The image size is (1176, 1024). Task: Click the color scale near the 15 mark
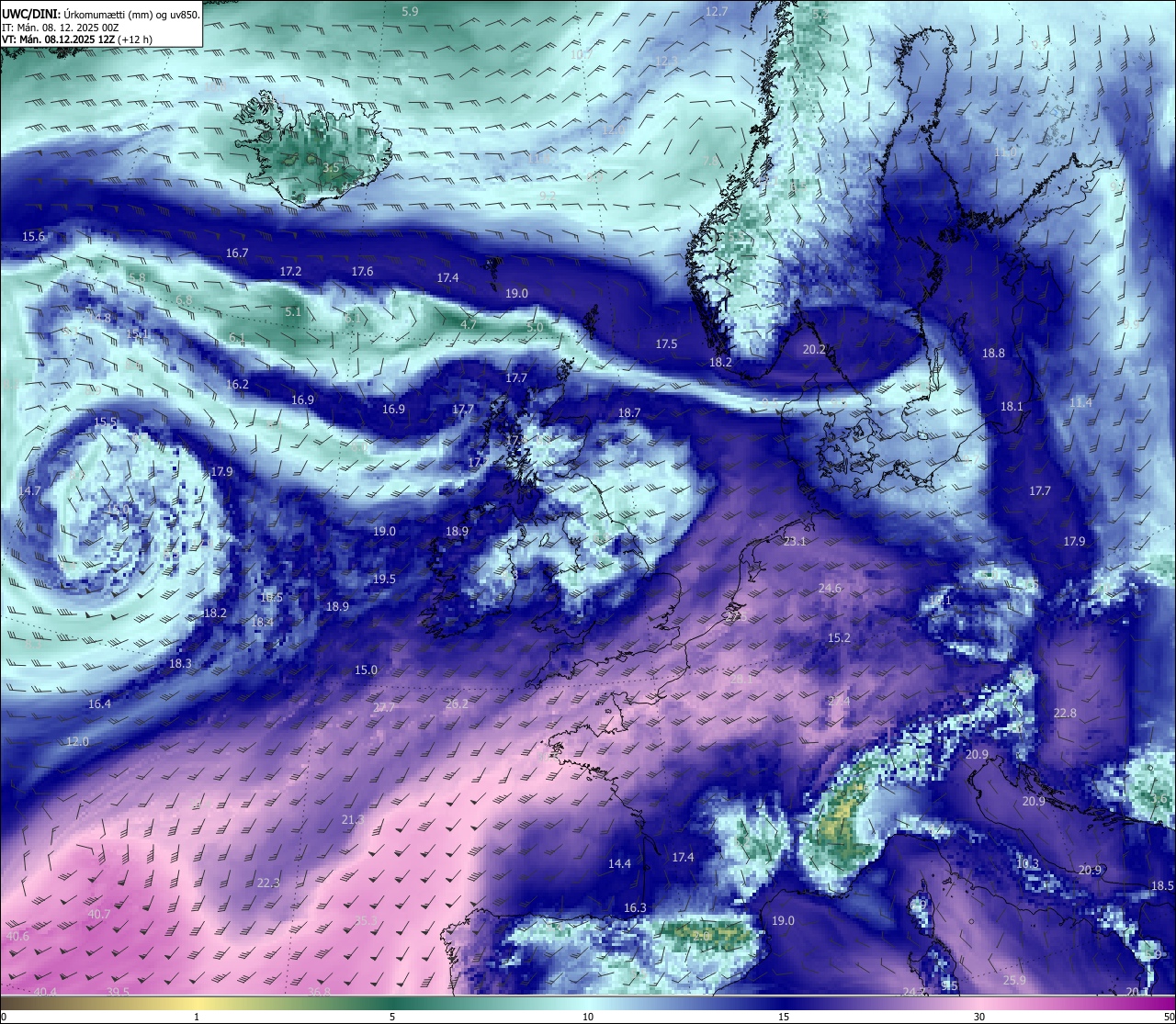(784, 1003)
